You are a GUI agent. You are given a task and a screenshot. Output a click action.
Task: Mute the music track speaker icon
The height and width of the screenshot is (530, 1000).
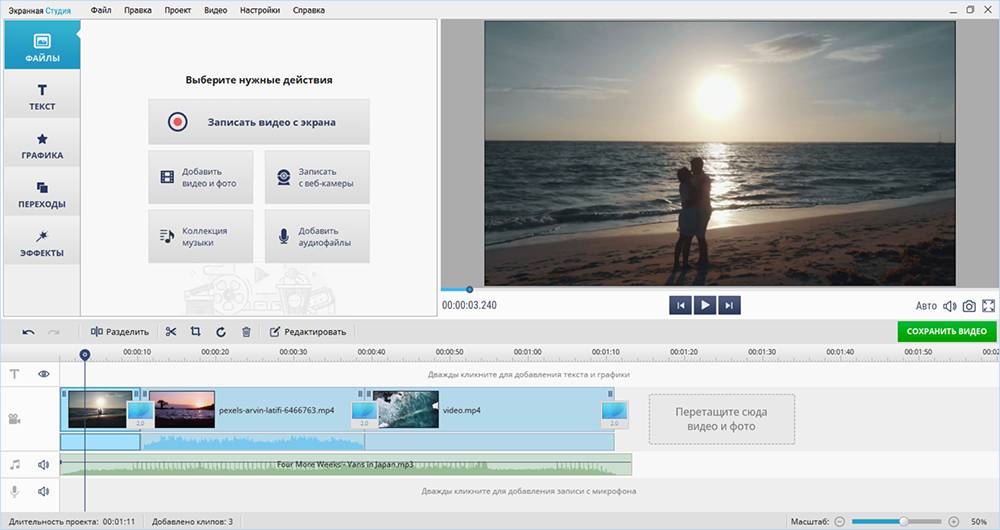[x=44, y=465]
